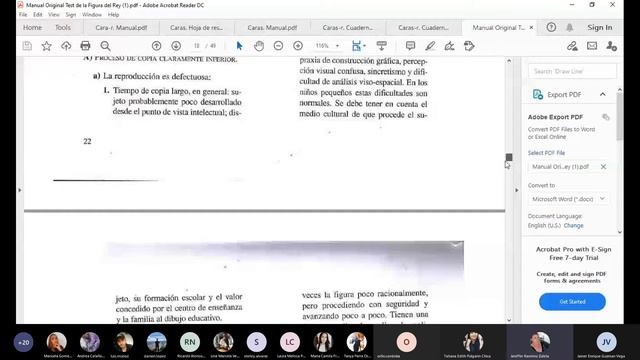Open the notifications bell icon
Screen dimensions: 640x360
click(569, 27)
